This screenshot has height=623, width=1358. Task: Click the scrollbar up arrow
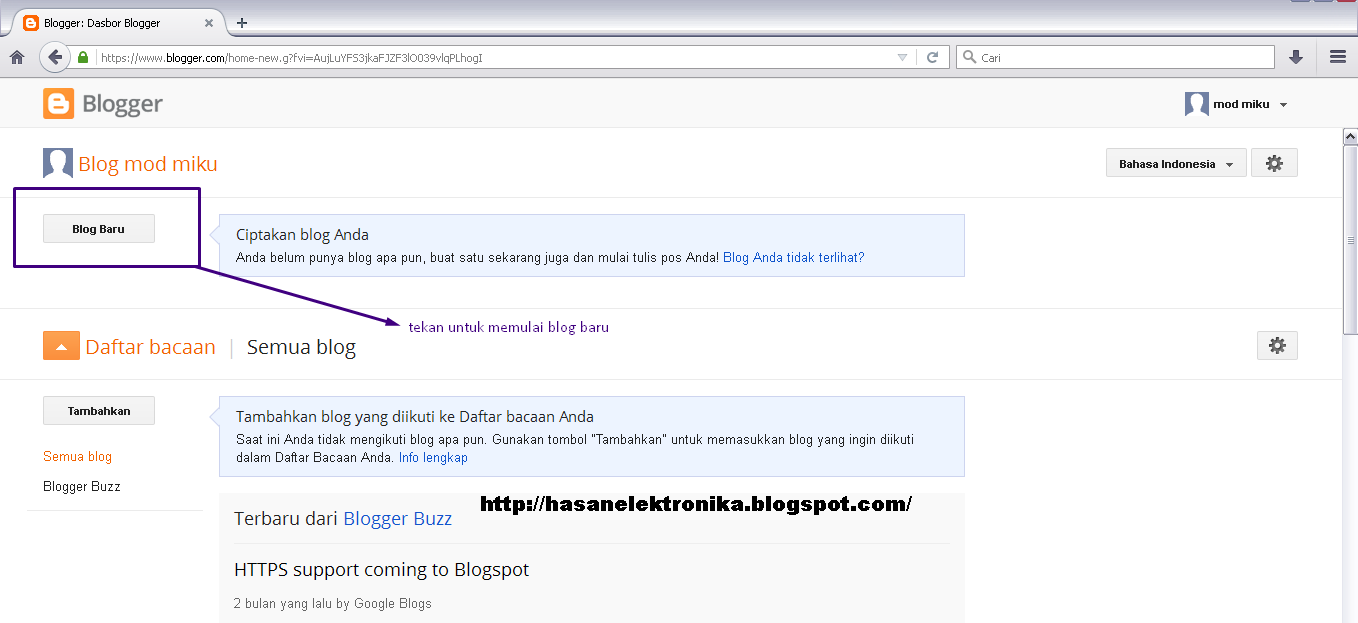tap(1350, 136)
